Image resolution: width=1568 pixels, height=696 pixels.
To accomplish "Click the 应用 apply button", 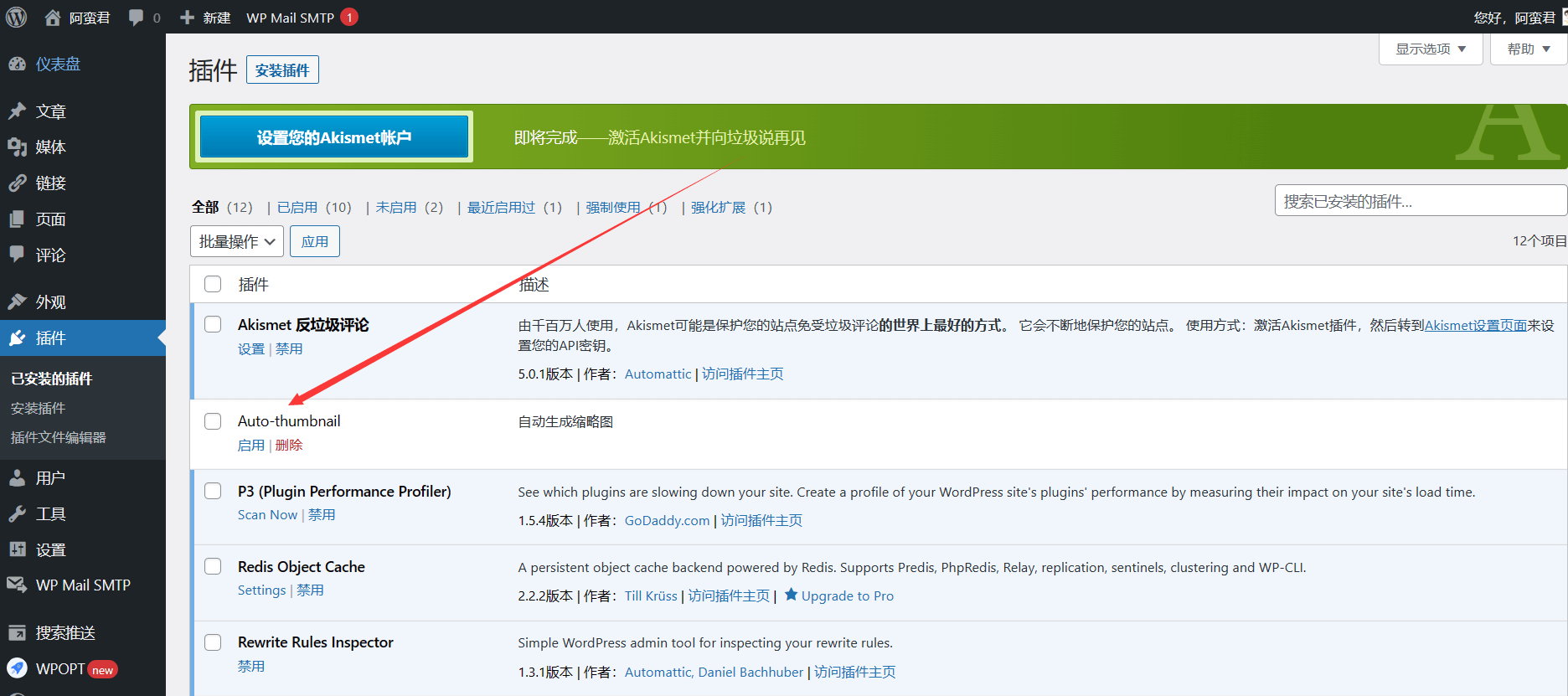I will tap(315, 241).
